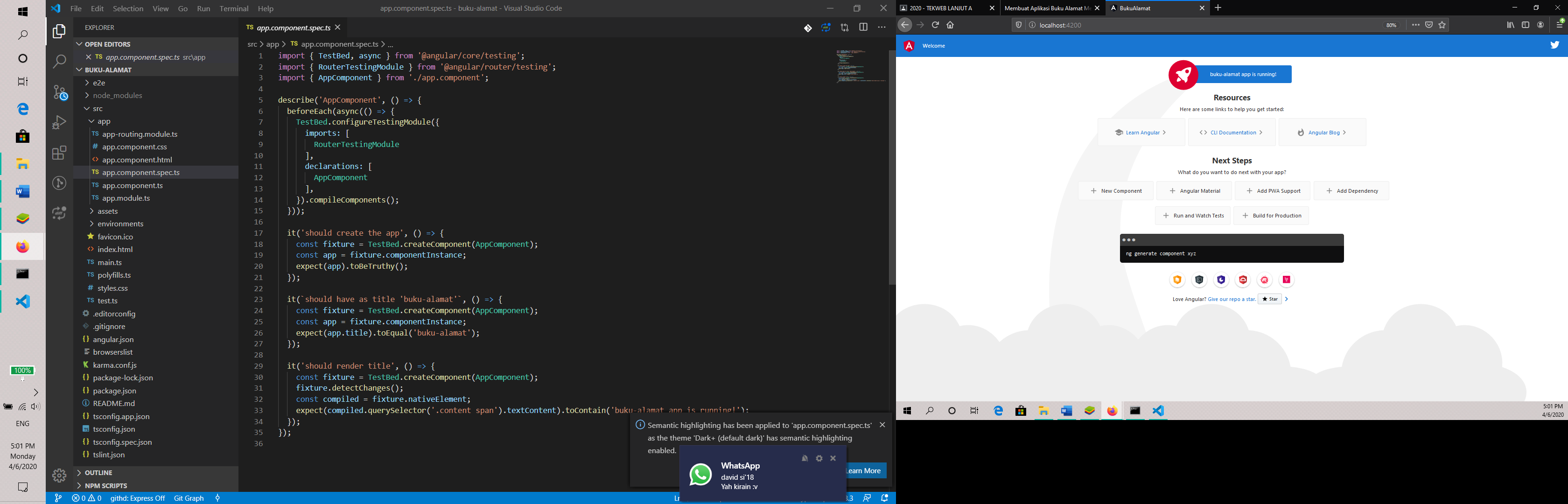Close the app.component.spec.ts editor tab
The image size is (1568, 504).
(x=338, y=28)
